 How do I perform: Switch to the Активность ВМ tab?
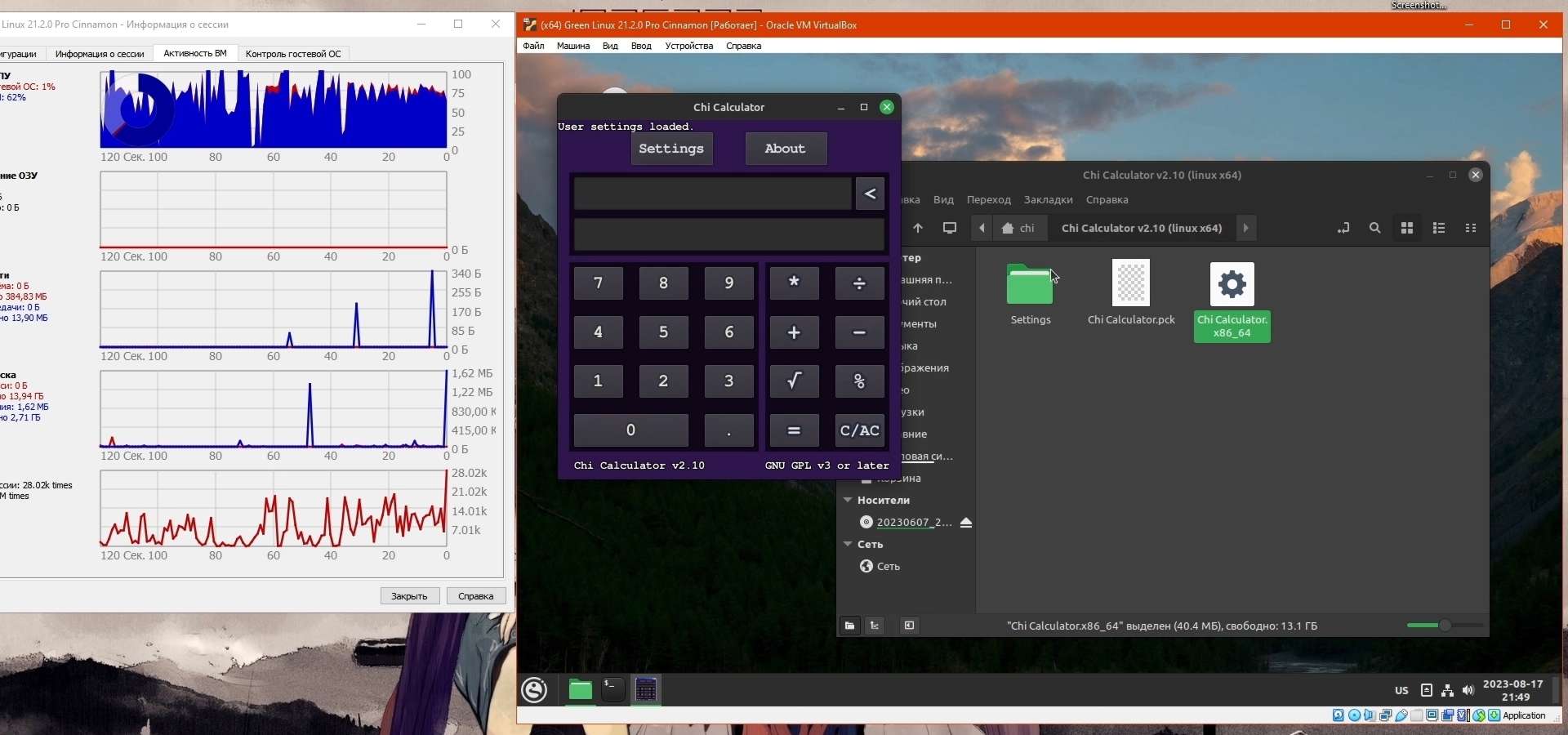(195, 53)
